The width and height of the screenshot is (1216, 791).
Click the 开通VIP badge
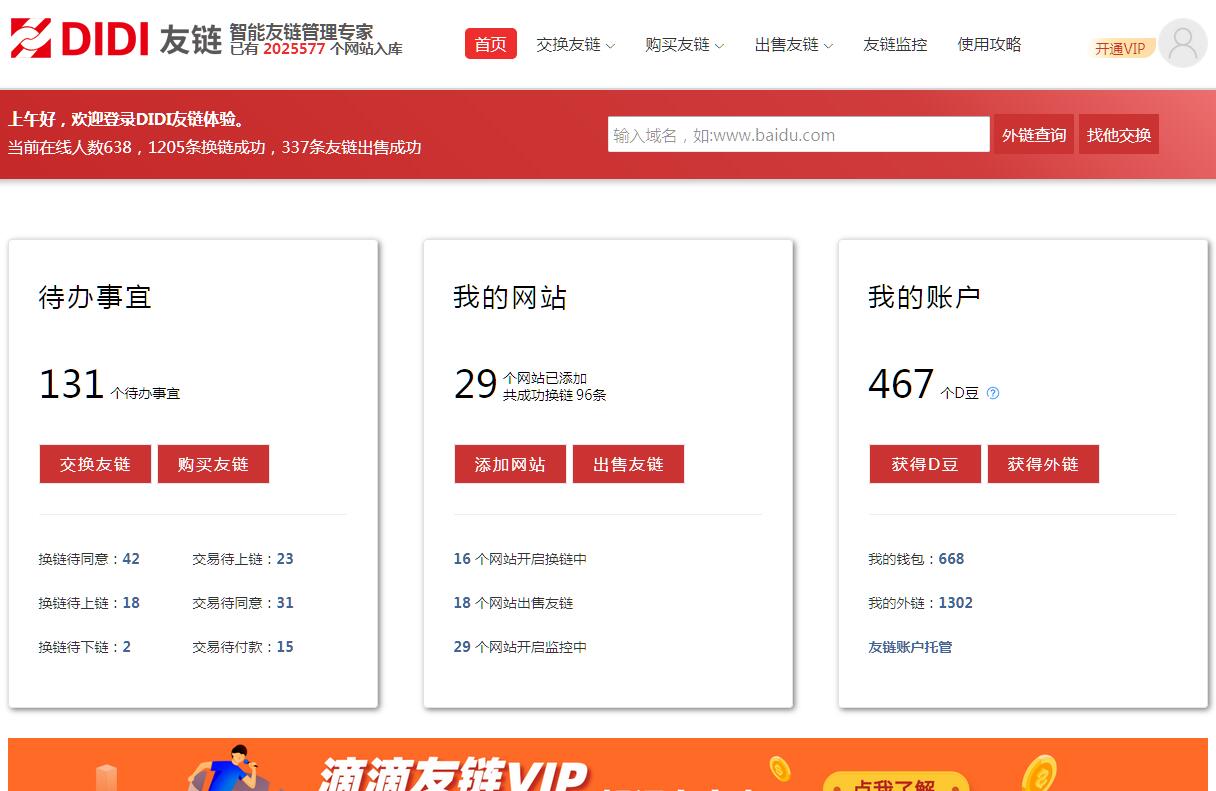[x=1120, y=48]
